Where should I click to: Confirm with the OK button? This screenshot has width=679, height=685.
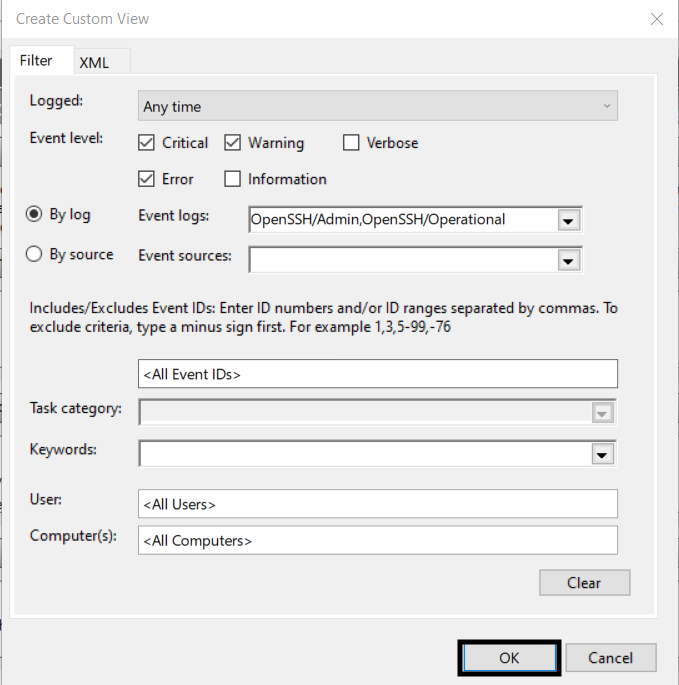click(x=509, y=658)
